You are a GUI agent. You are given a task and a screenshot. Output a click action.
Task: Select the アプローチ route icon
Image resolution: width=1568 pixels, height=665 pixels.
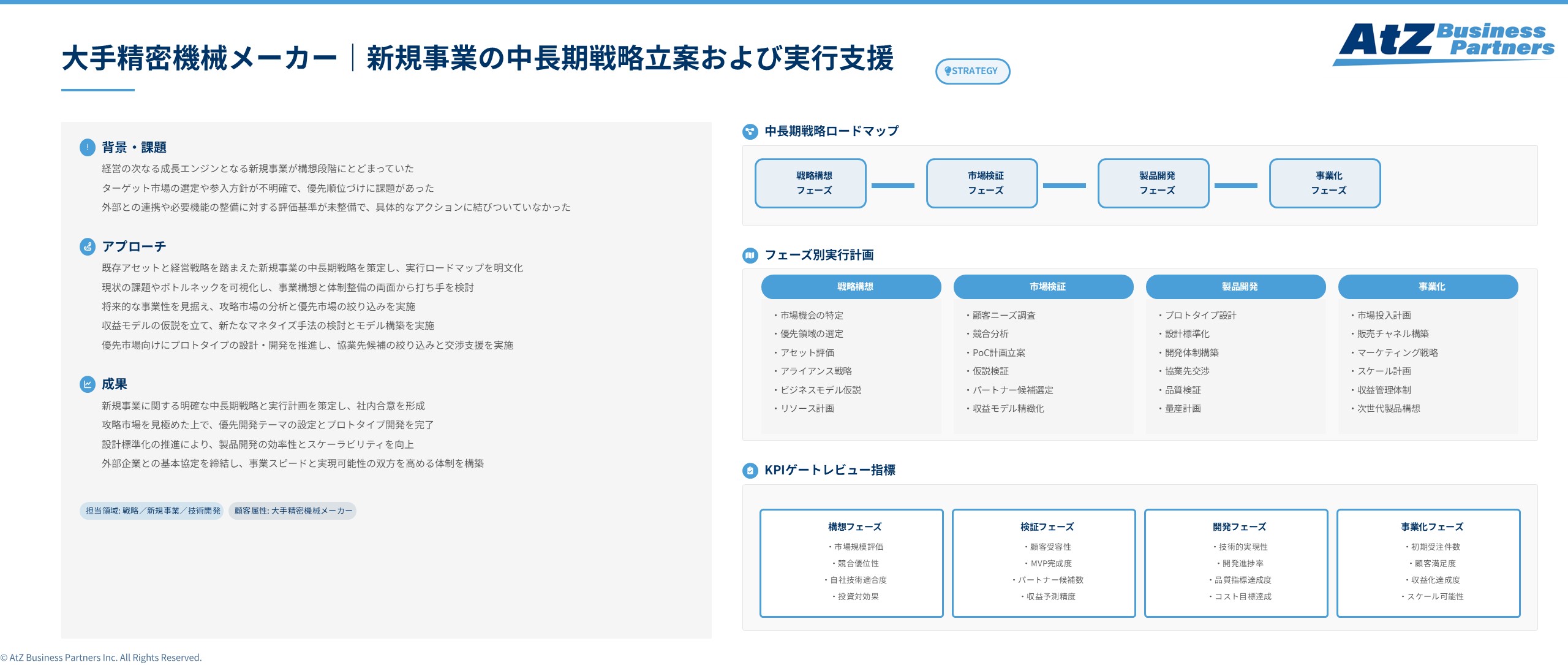(x=87, y=247)
